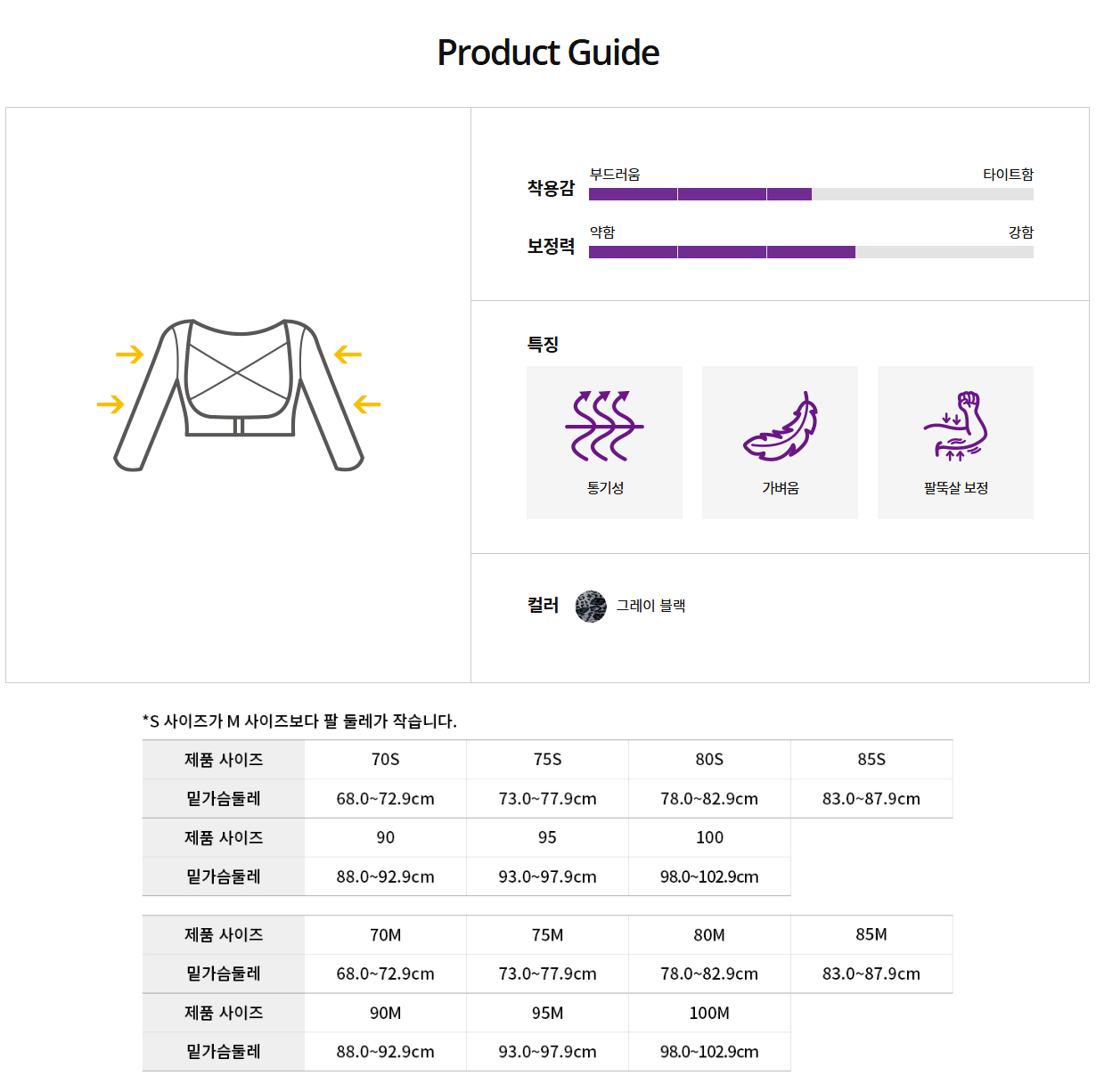This screenshot has width=1096, height=1092.
Task: Click the lightweight feather icon
Action: [x=781, y=427]
